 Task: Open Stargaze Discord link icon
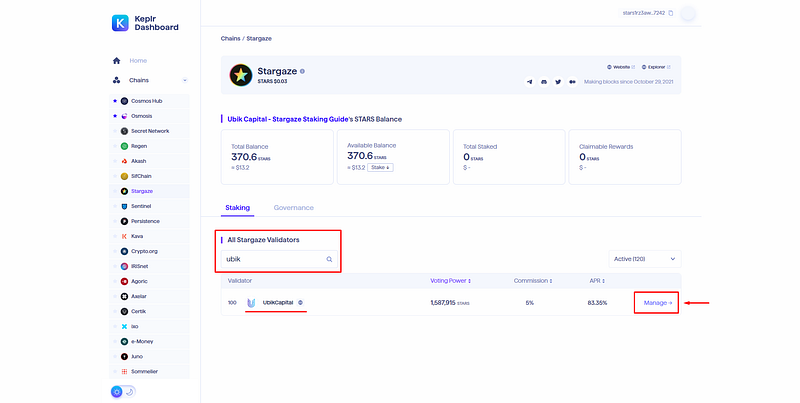point(544,82)
